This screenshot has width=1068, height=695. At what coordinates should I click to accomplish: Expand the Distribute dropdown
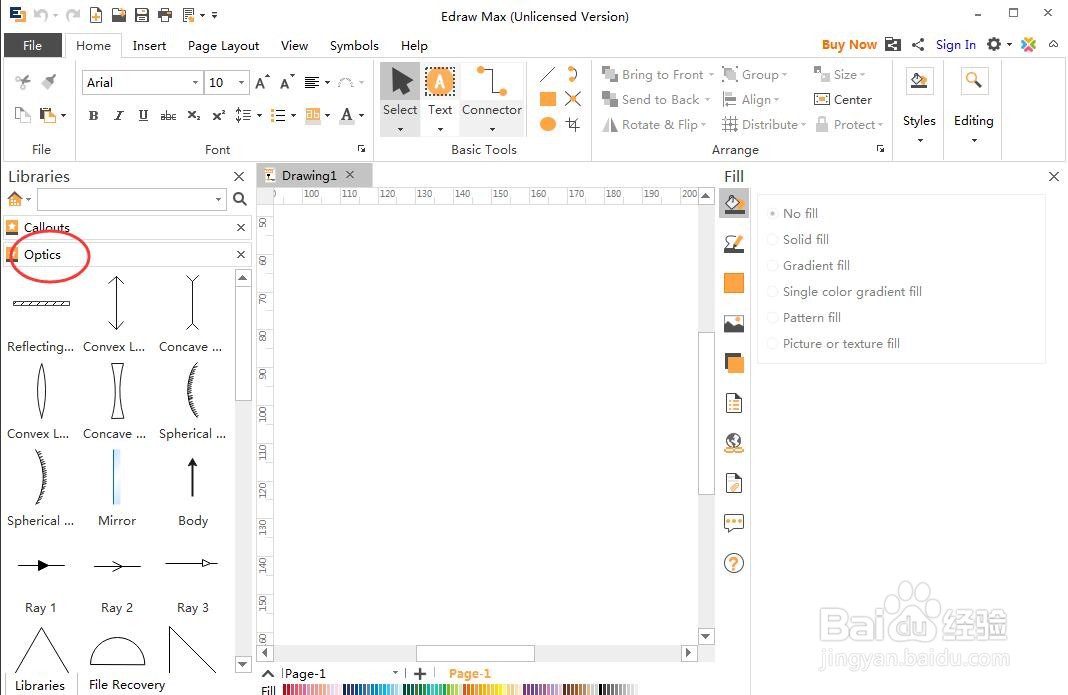click(x=803, y=125)
